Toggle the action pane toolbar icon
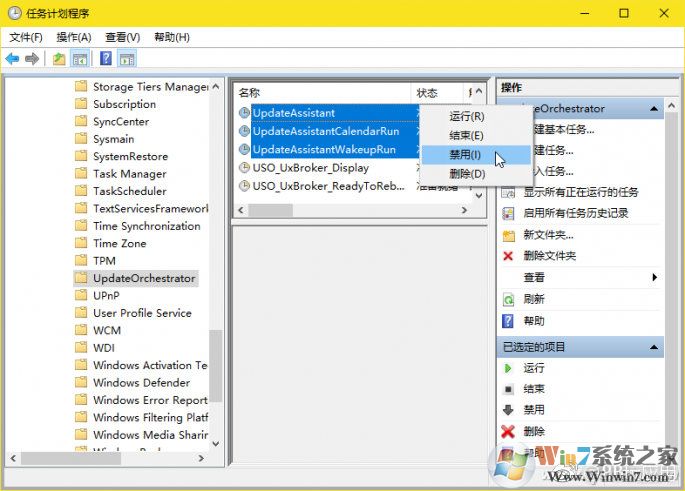 coord(127,59)
